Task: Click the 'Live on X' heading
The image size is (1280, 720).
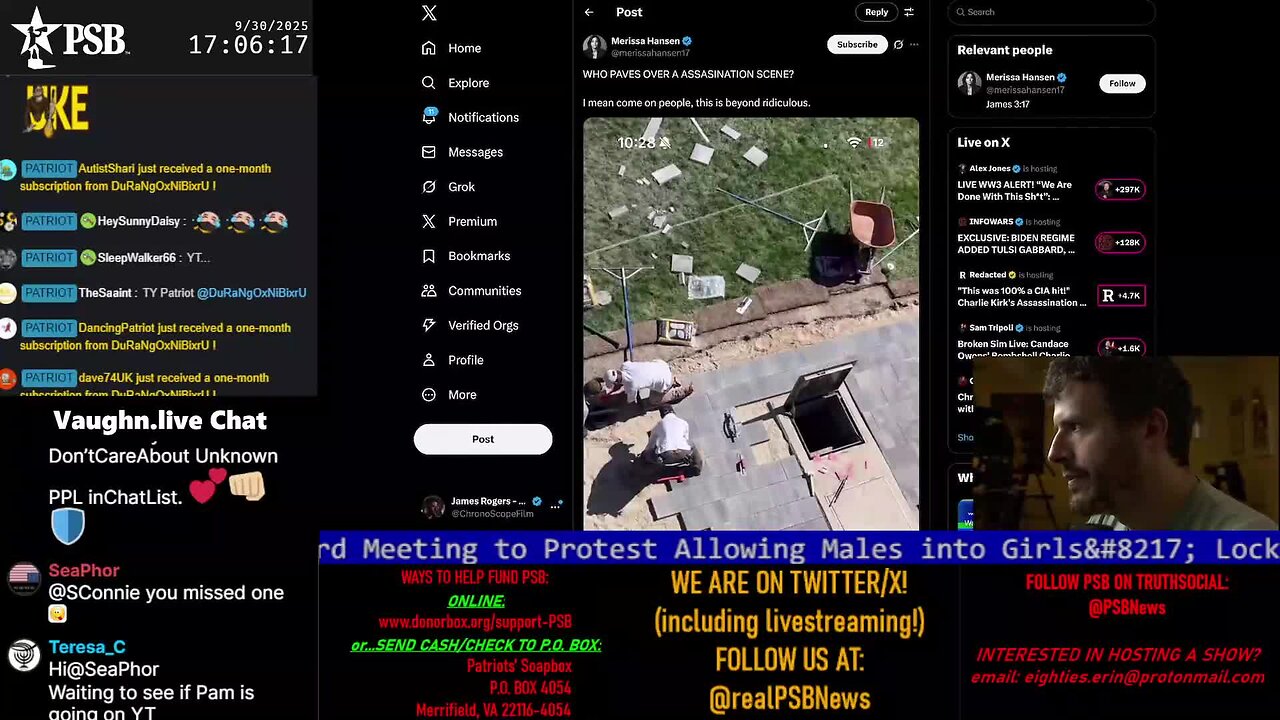Action: [983, 142]
